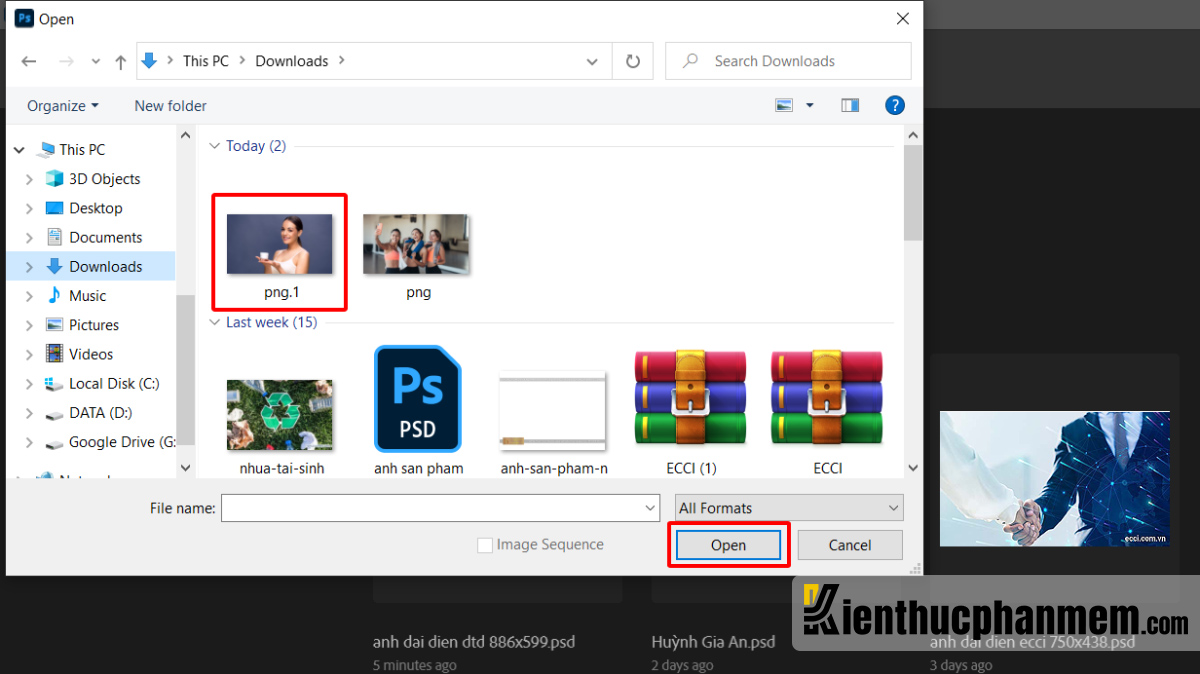Click the Documents folder icon in tree

[x=55, y=237]
